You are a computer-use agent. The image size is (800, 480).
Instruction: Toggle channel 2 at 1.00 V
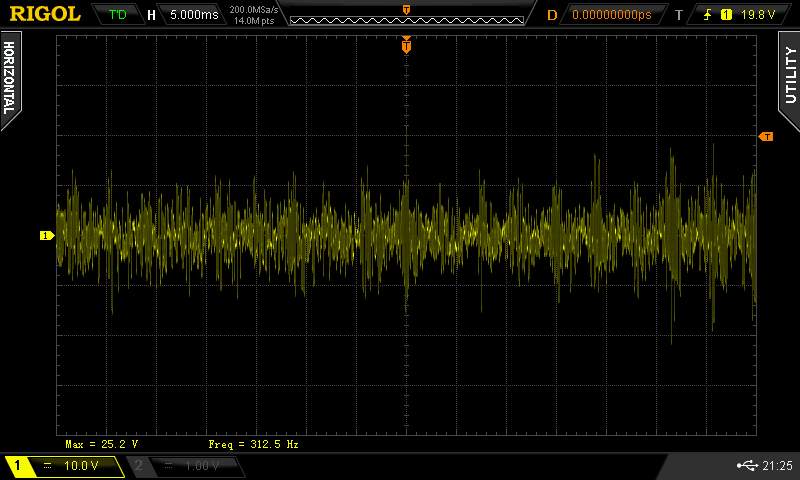click(x=184, y=466)
